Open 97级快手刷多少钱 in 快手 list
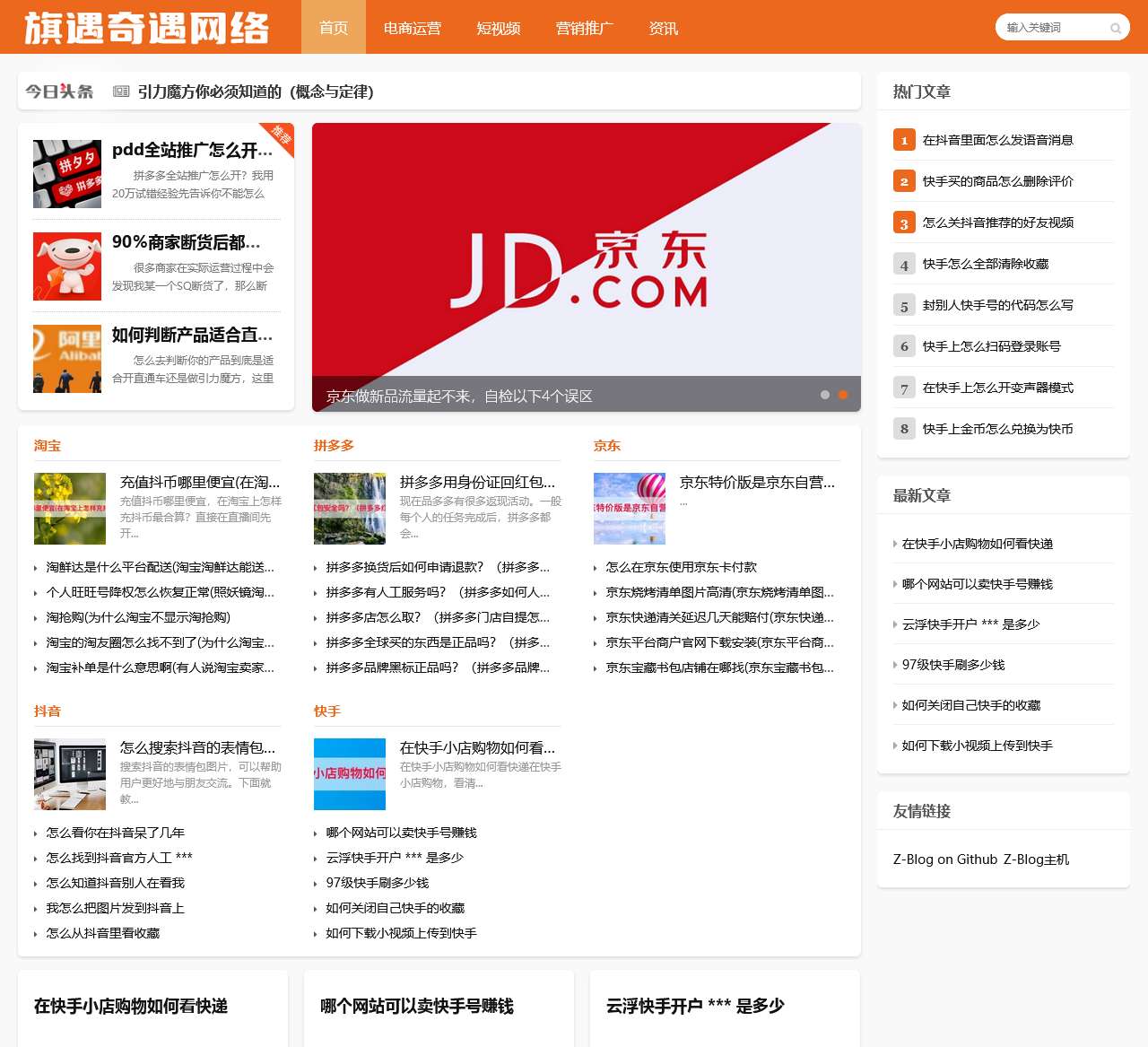 point(378,883)
